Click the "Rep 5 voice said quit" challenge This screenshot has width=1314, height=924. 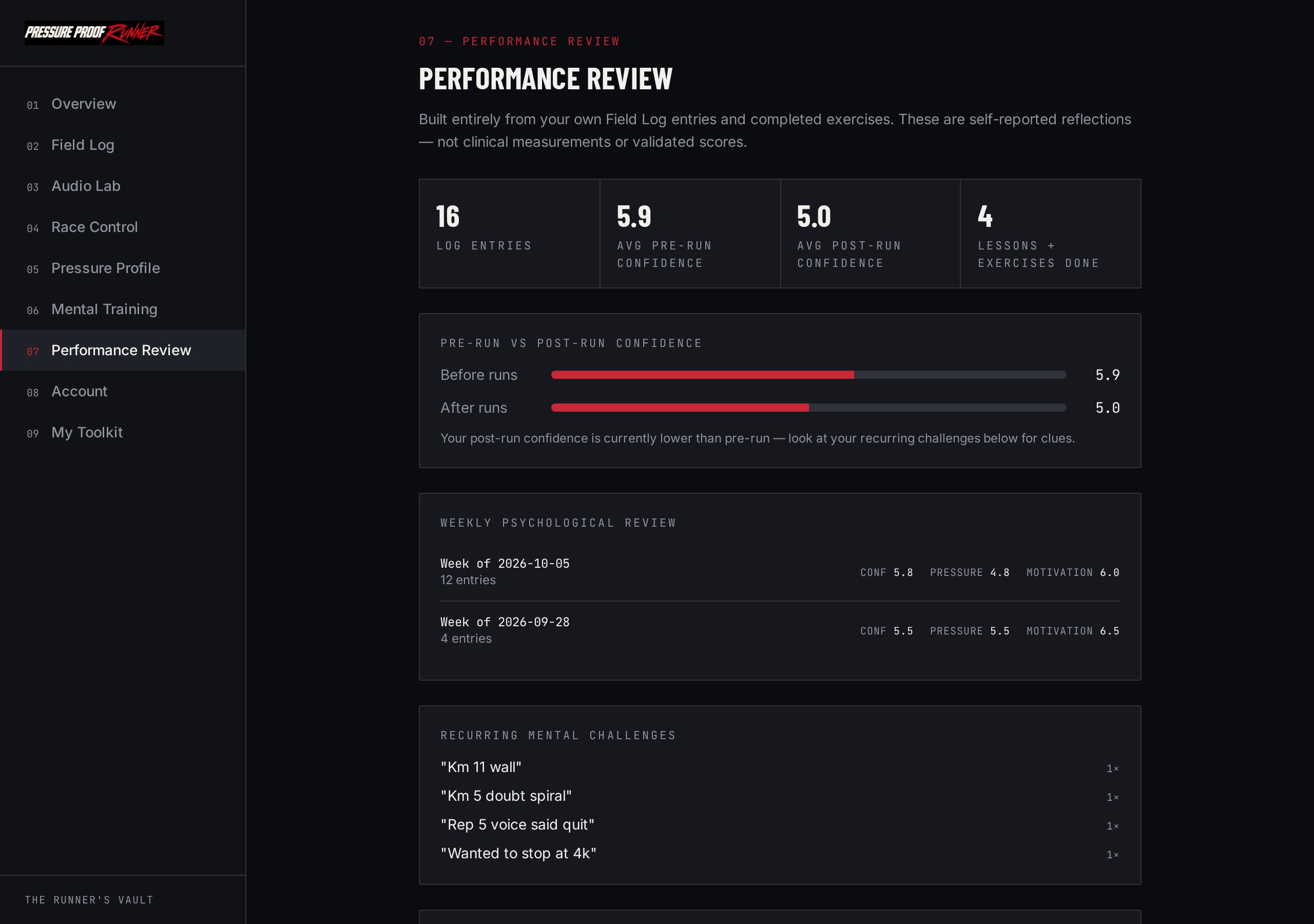pos(517,824)
